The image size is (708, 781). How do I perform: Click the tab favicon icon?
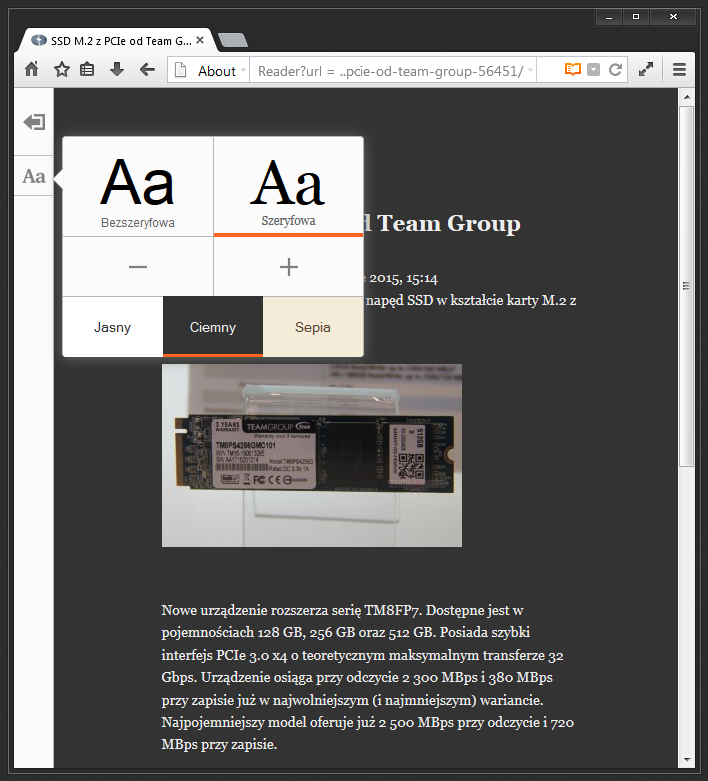[x=39, y=40]
